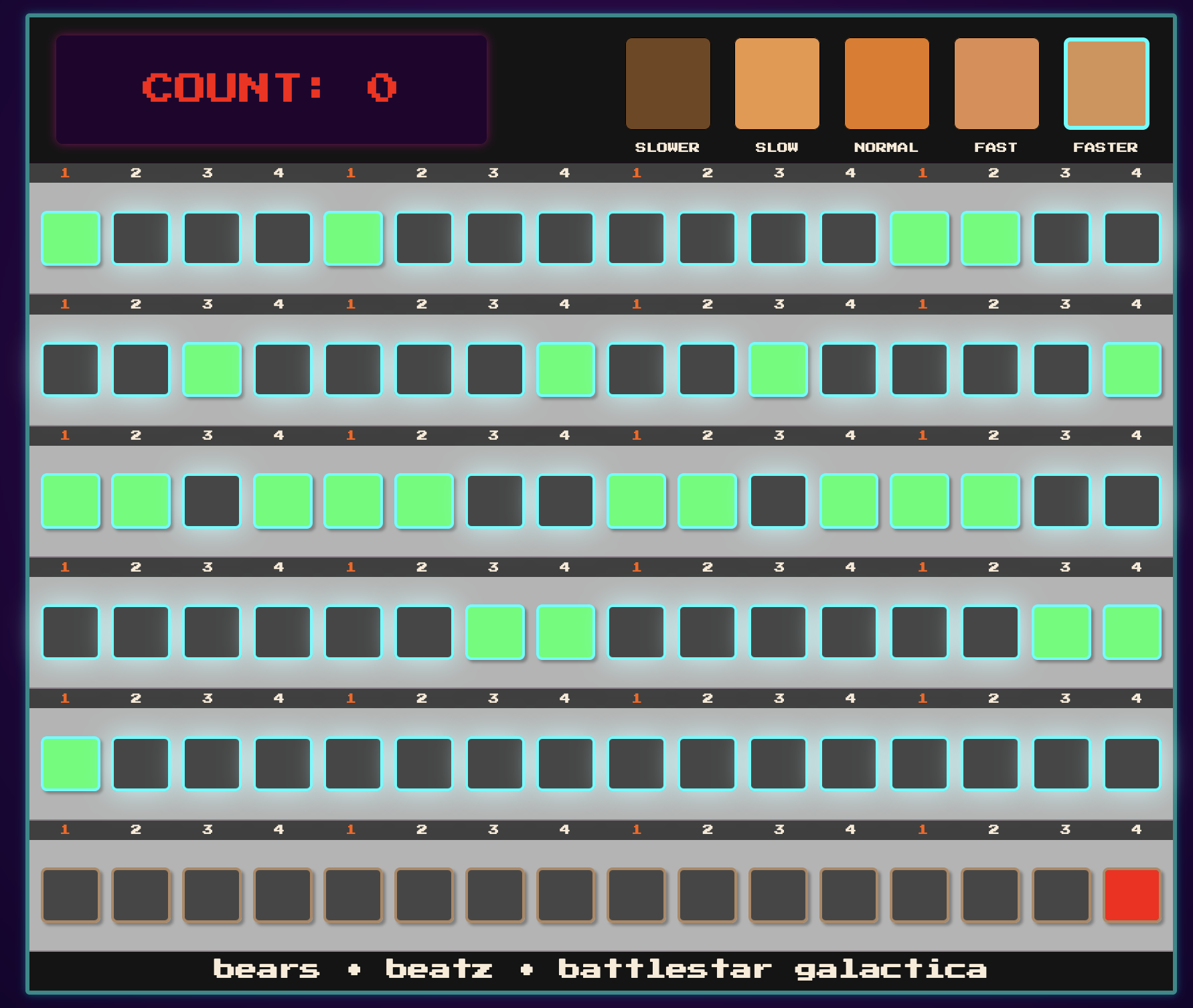Enable the third pad in row three
The image size is (1193, 1008).
[x=212, y=501]
